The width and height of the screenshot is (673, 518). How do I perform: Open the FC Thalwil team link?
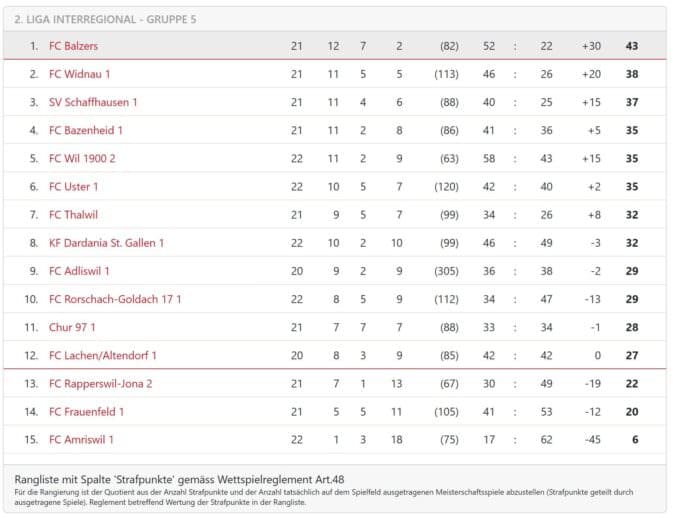[73, 214]
